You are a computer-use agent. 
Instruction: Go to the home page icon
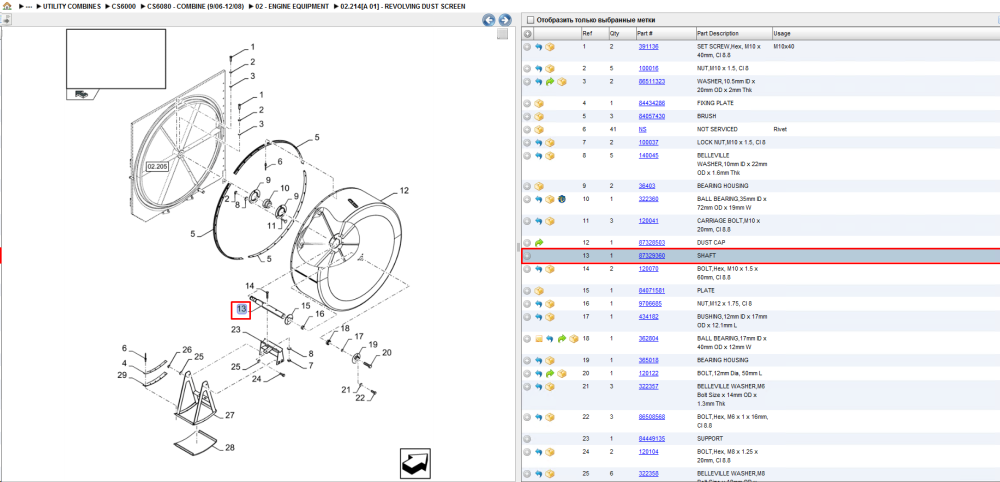point(7,6)
